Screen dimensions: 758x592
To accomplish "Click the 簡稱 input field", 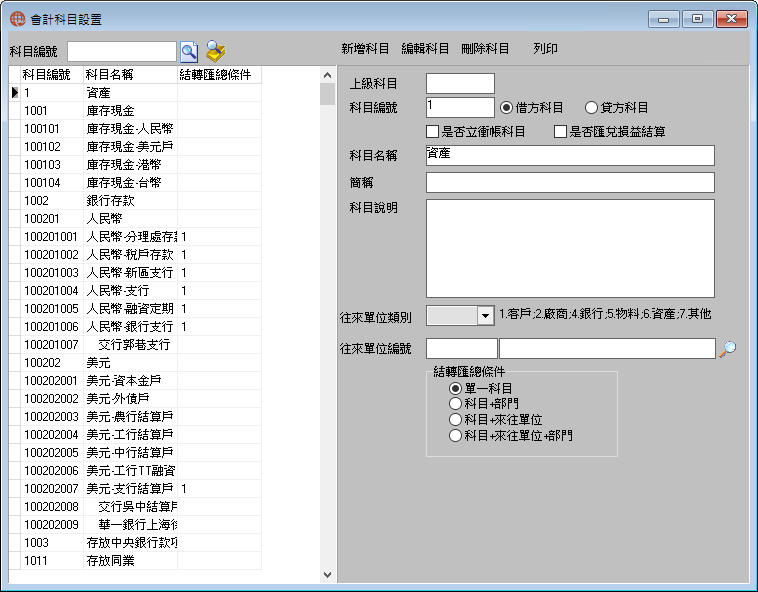I will click(570, 183).
